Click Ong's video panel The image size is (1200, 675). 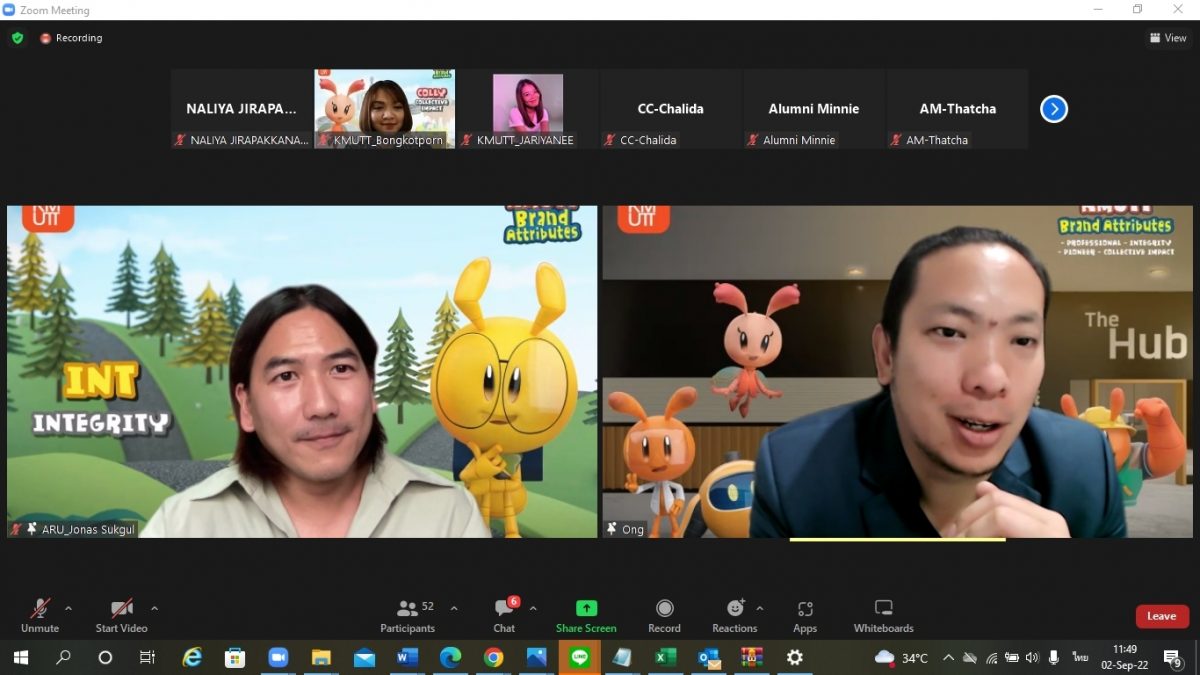pyautogui.click(x=897, y=372)
